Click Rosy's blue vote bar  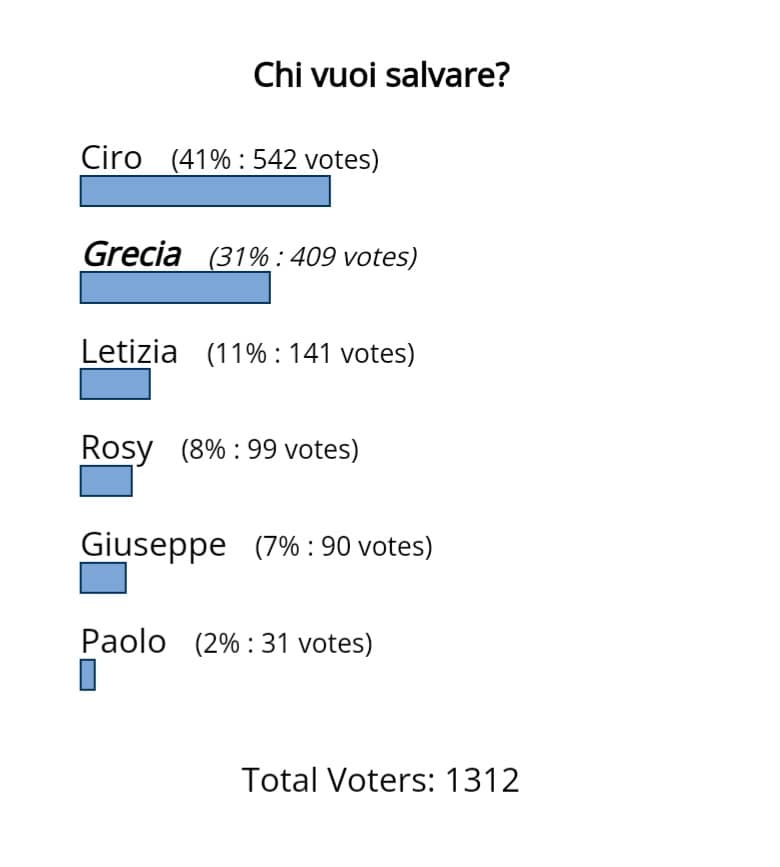[x=106, y=481]
